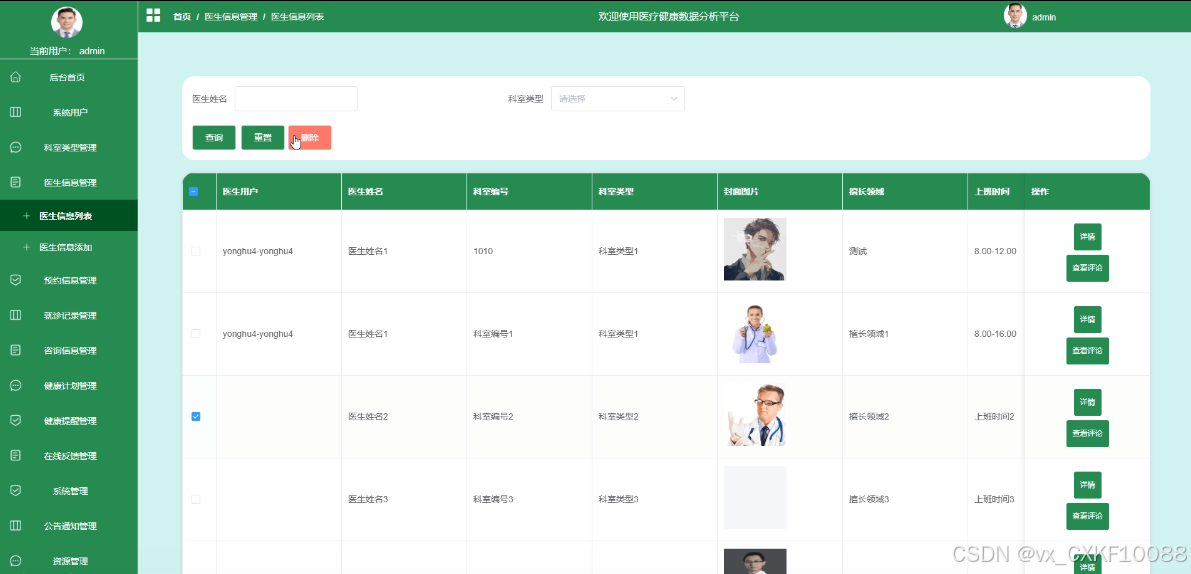
Task: Click the column icon beside 系统用户
Action: coord(15,112)
